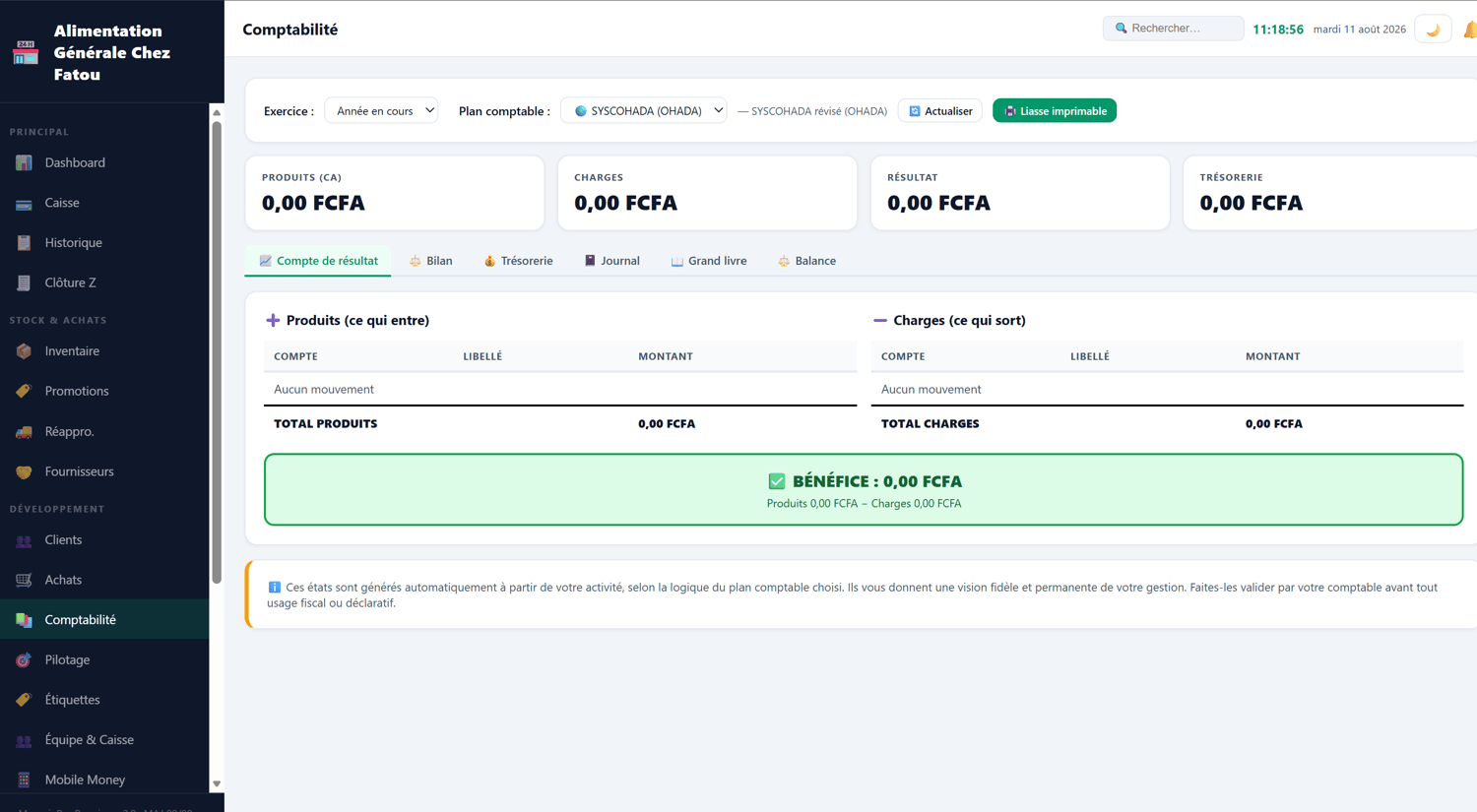The width and height of the screenshot is (1477, 812).
Task: Click the Achats cart icon
Action: [24, 580]
